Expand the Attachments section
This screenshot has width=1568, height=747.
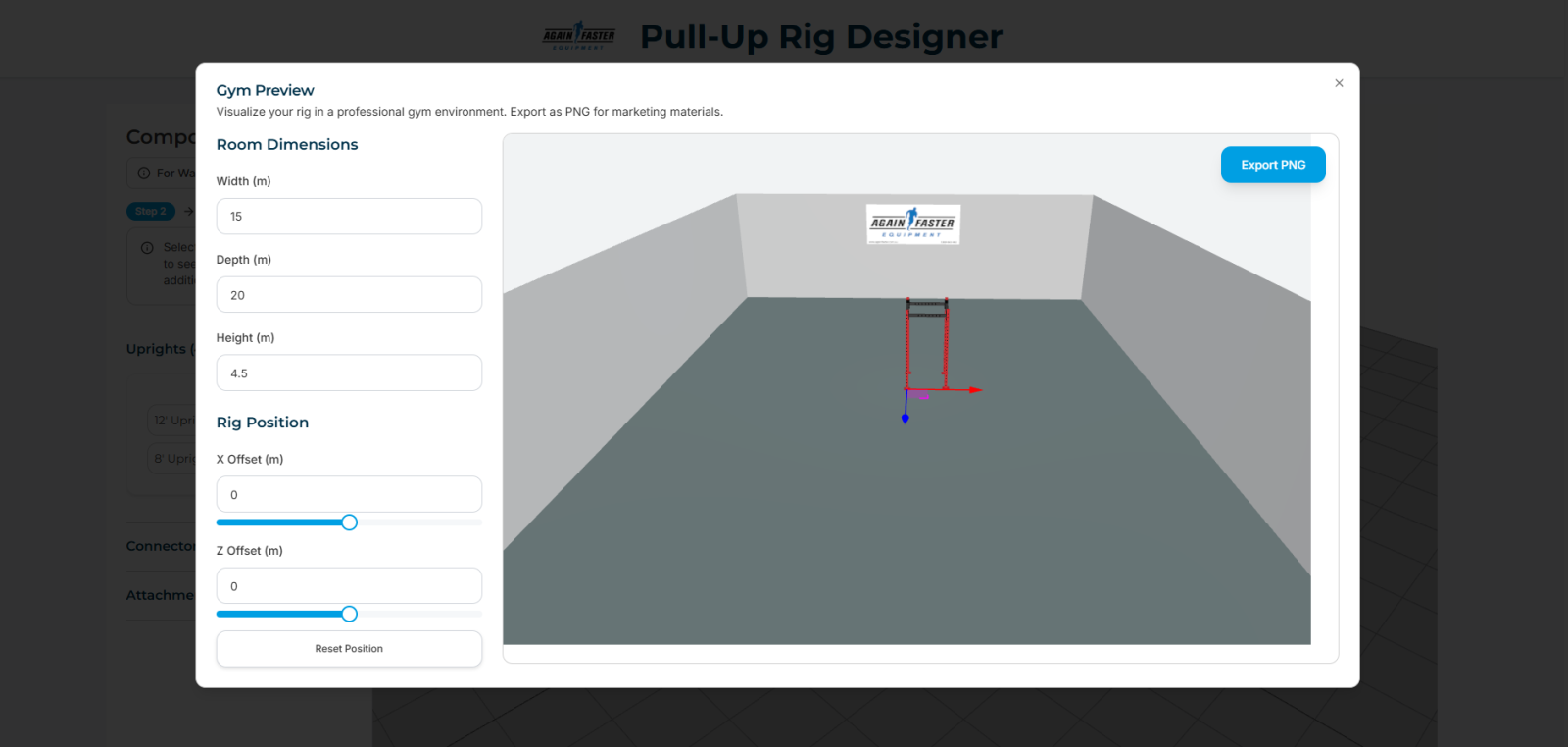(x=160, y=595)
